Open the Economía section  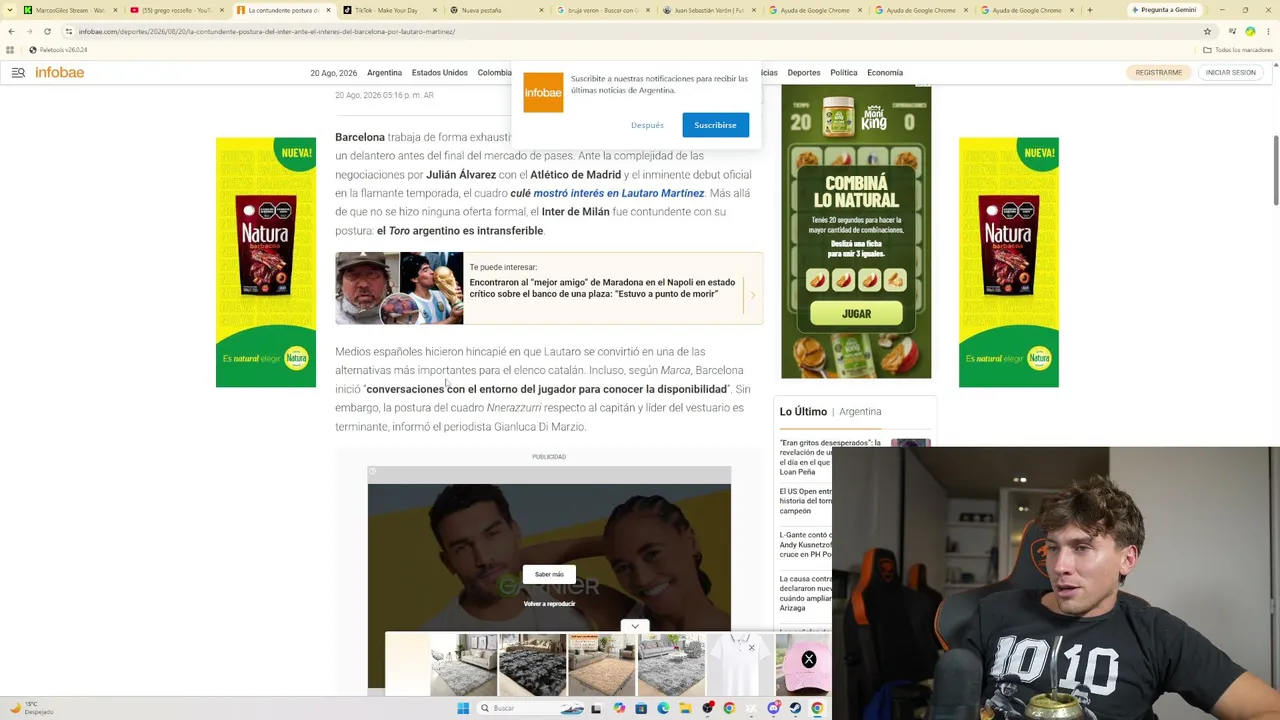click(x=885, y=73)
